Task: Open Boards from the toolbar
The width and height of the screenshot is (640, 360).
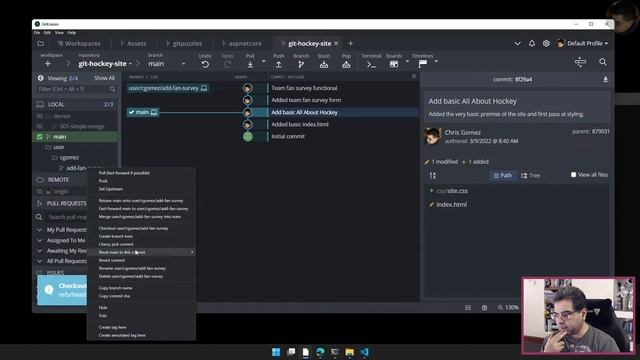Action: click(393, 64)
